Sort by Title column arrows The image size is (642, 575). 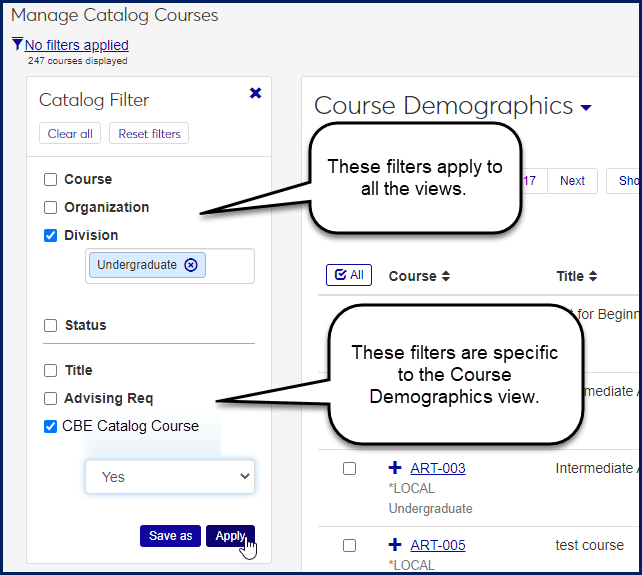coord(593,276)
